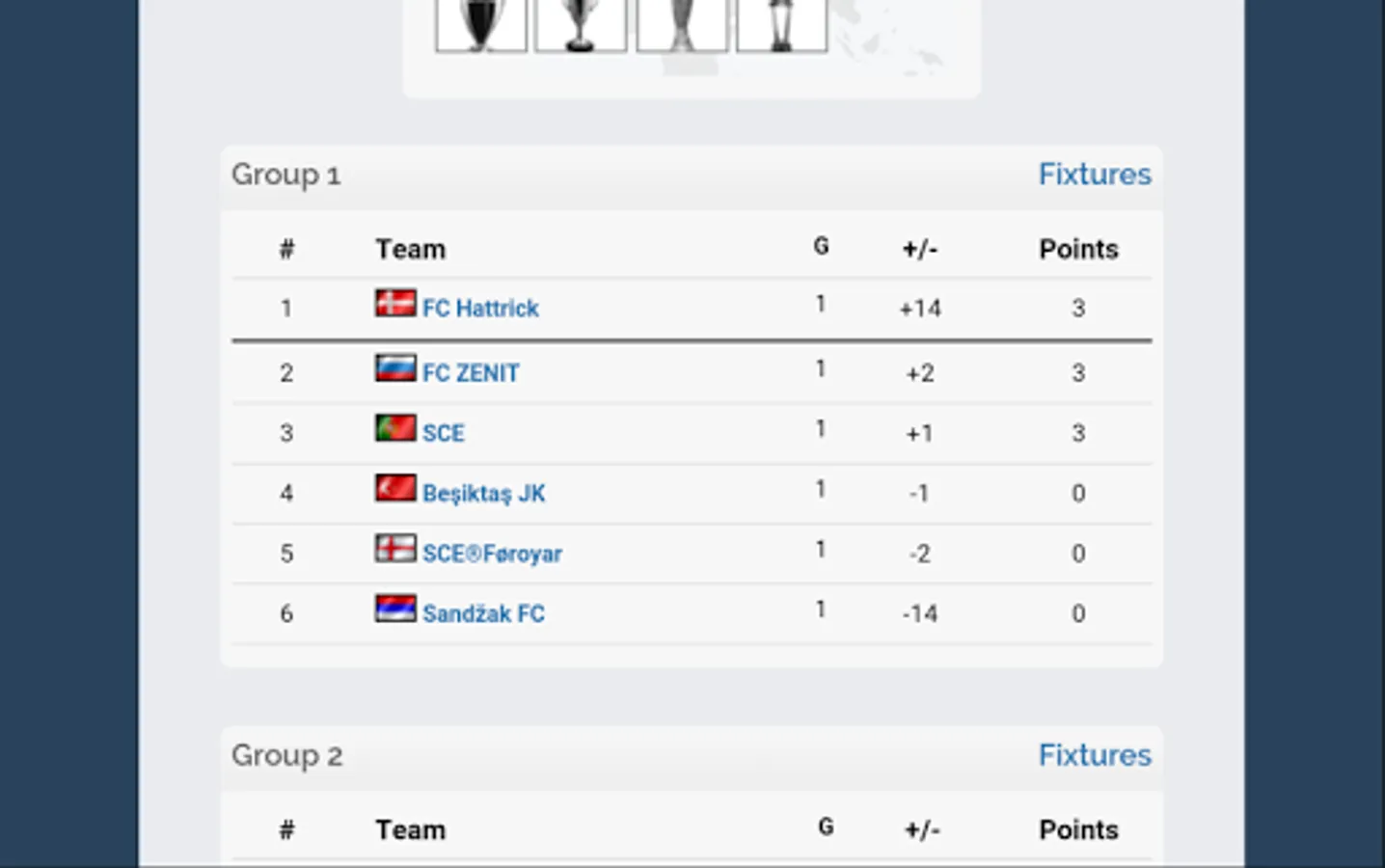Click the Russian flag beside FC ZENIT
This screenshot has width=1385, height=868.
click(395, 368)
